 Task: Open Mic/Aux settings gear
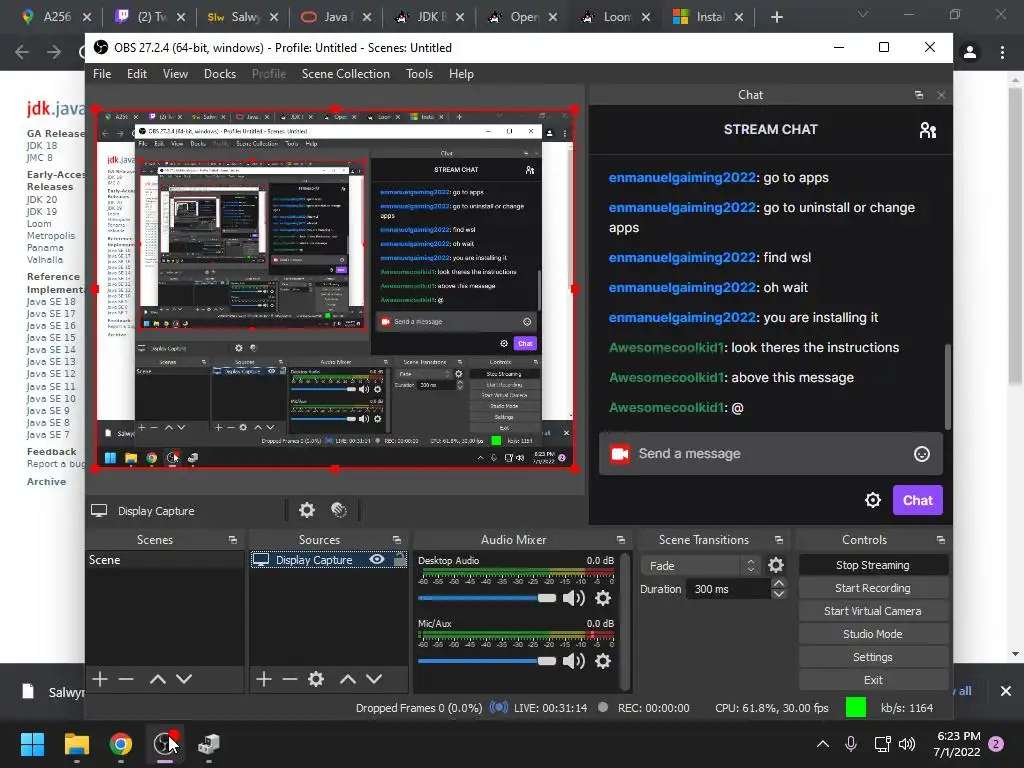(x=603, y=661)
